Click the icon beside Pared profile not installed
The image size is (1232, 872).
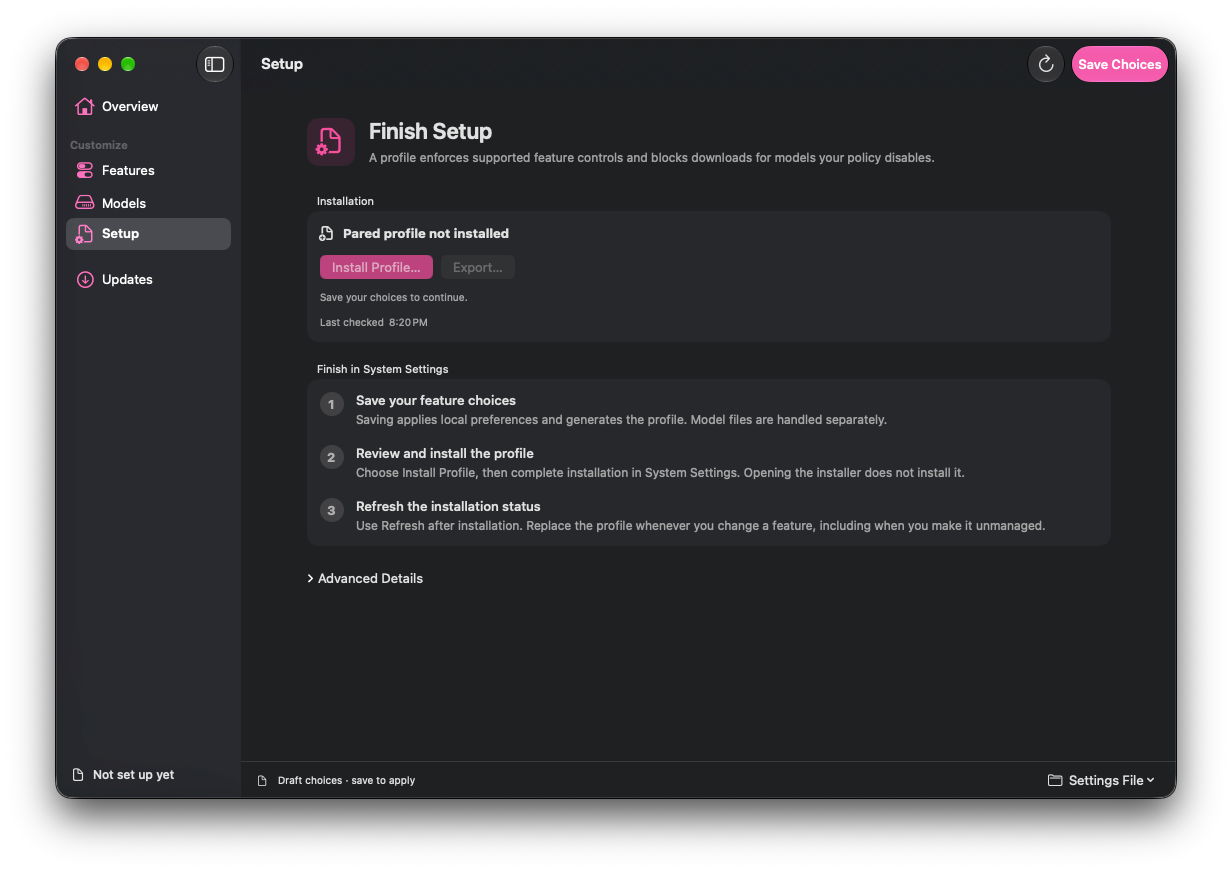tap(326, 234)
